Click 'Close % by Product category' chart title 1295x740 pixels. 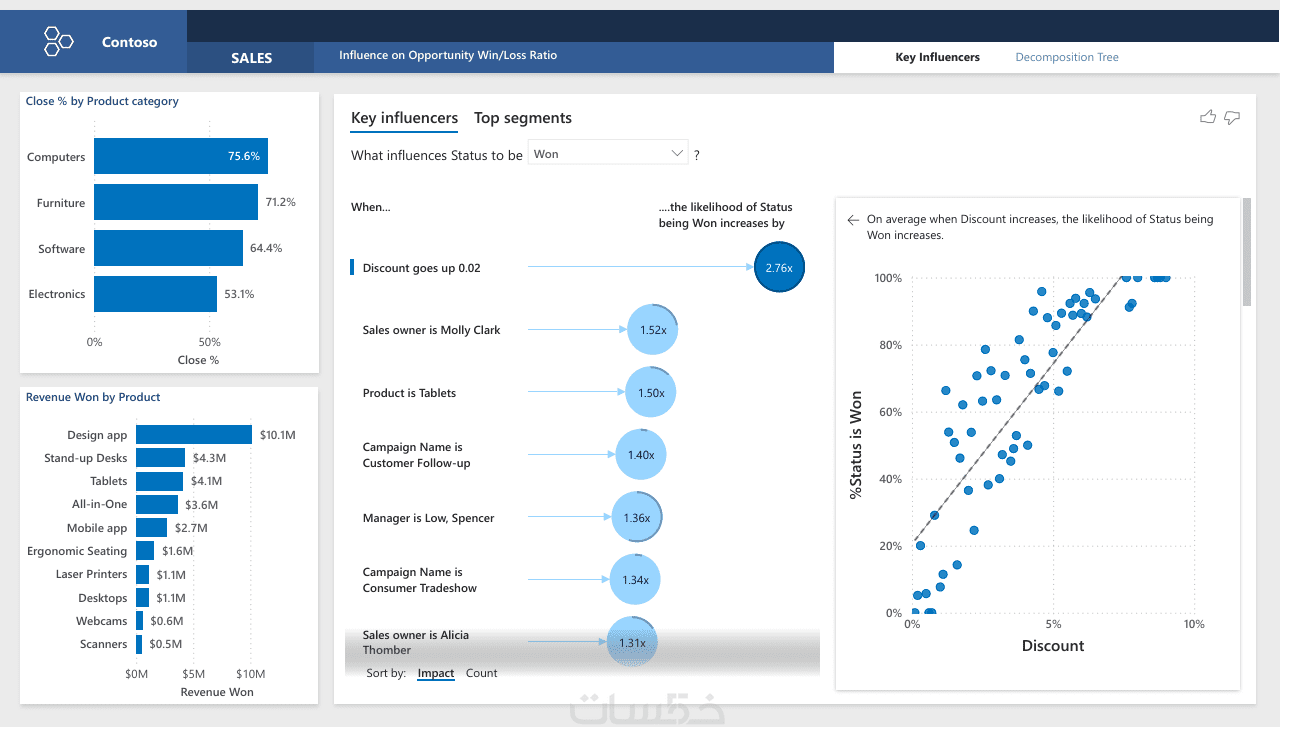point(102,101)
